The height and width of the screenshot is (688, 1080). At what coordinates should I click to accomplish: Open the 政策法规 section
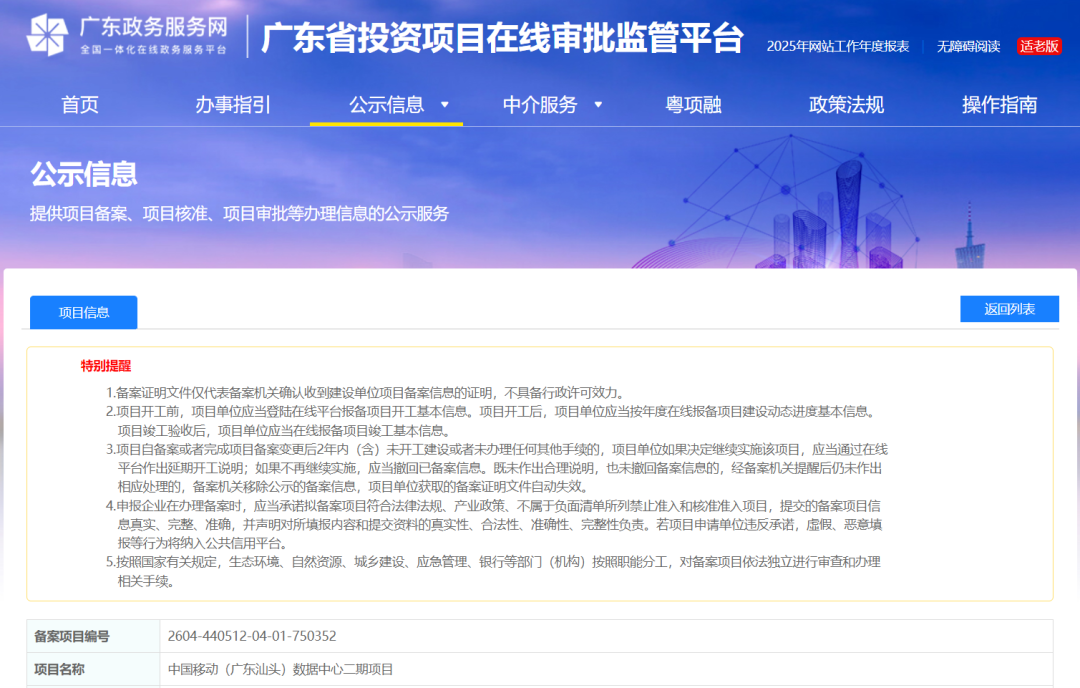[x=844, y=104]
